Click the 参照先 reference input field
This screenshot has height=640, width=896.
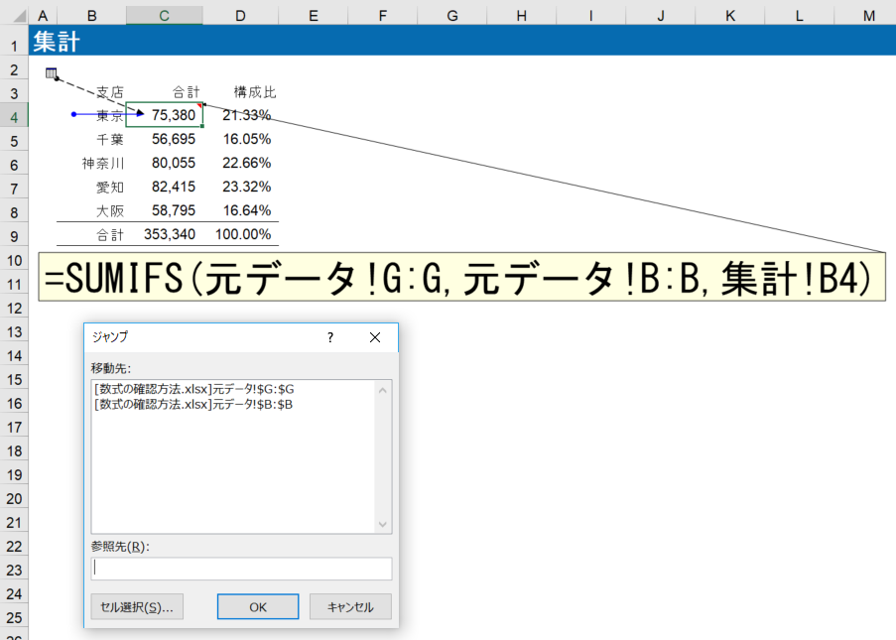tap(241, 568)
